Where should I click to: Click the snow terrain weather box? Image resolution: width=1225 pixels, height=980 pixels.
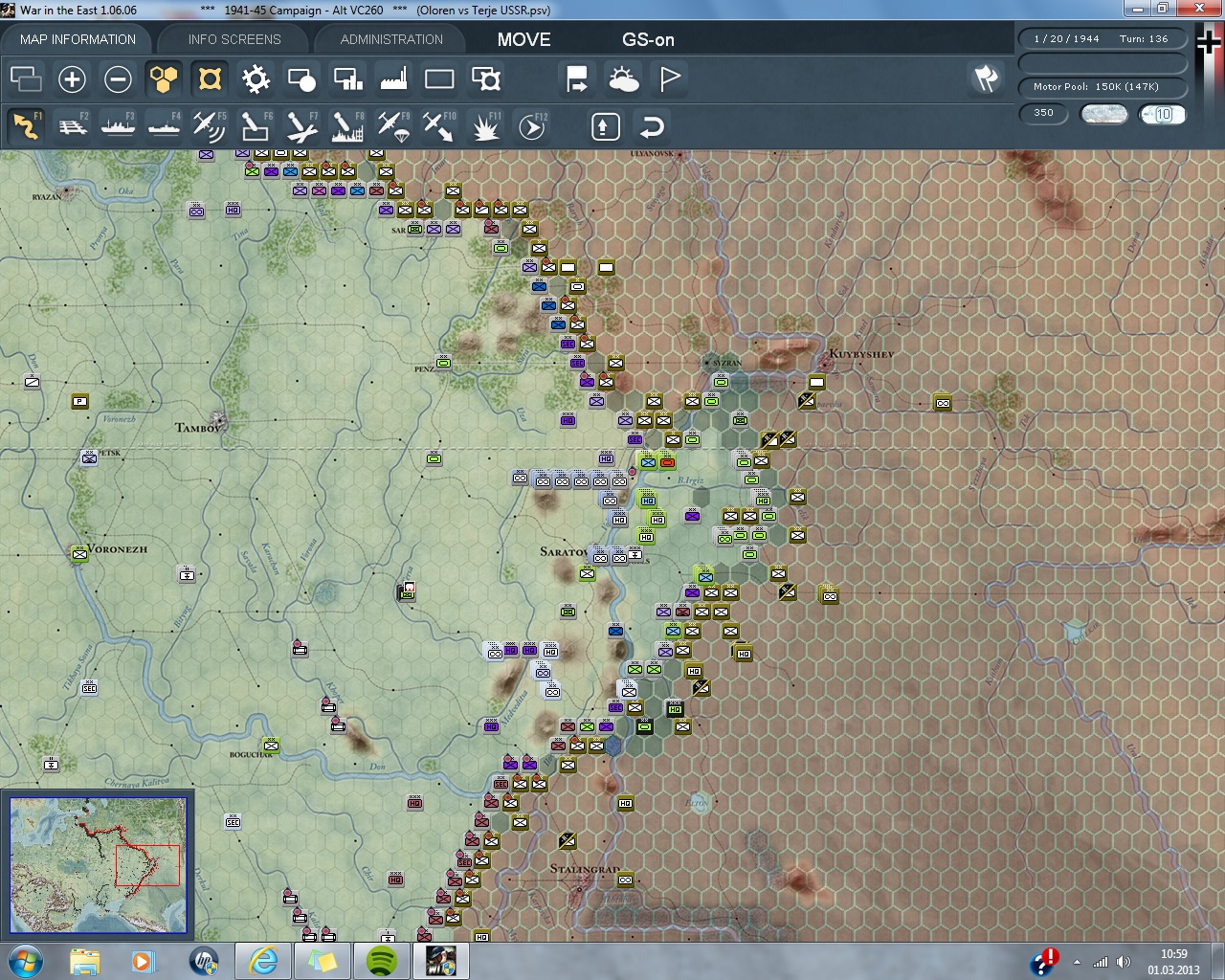[1103, 114]
